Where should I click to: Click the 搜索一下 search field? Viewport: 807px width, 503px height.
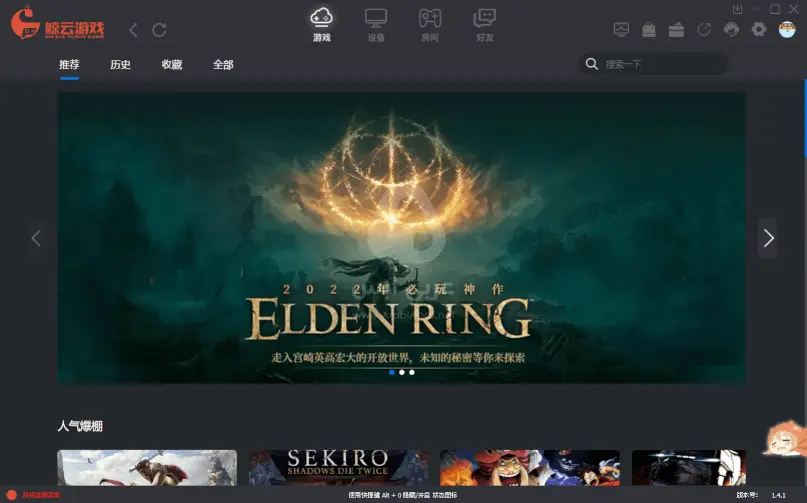[x=660, y=64]
